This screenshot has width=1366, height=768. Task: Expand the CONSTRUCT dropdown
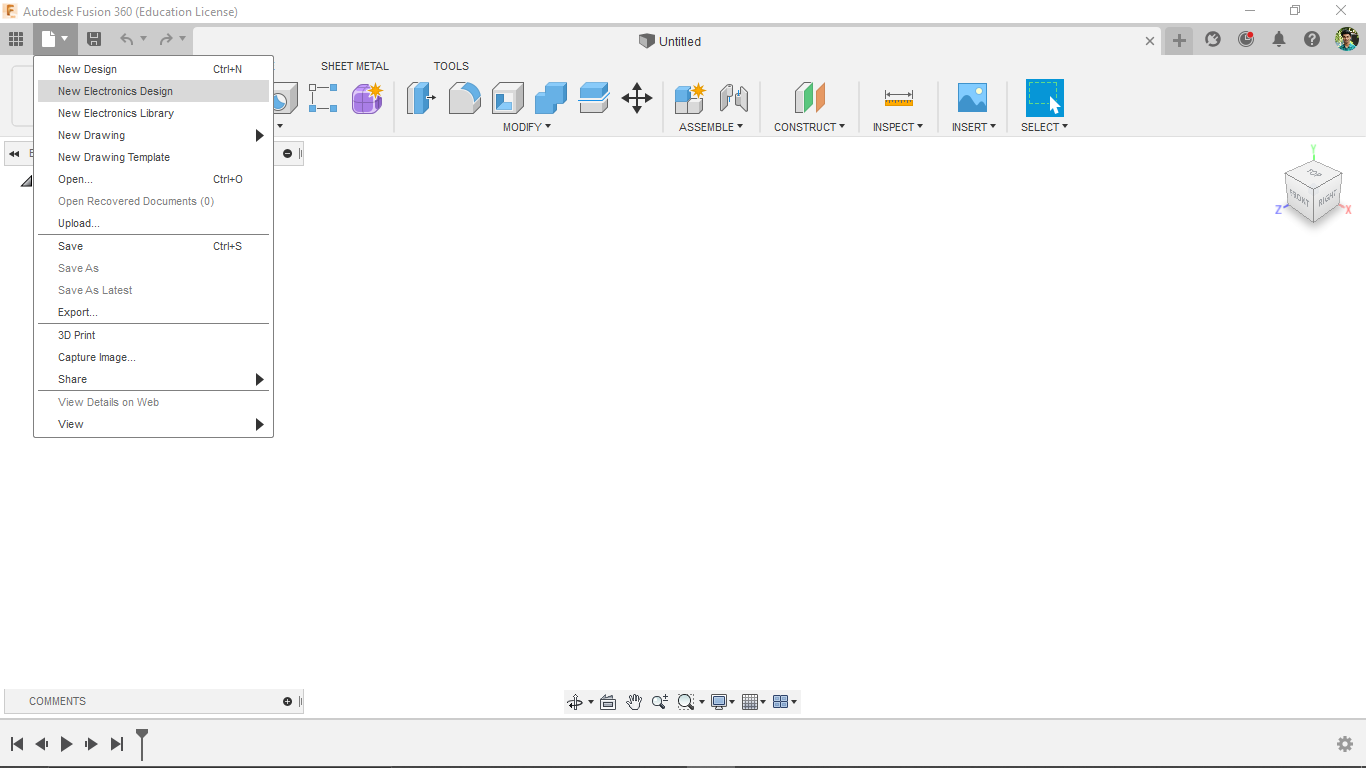809,127
